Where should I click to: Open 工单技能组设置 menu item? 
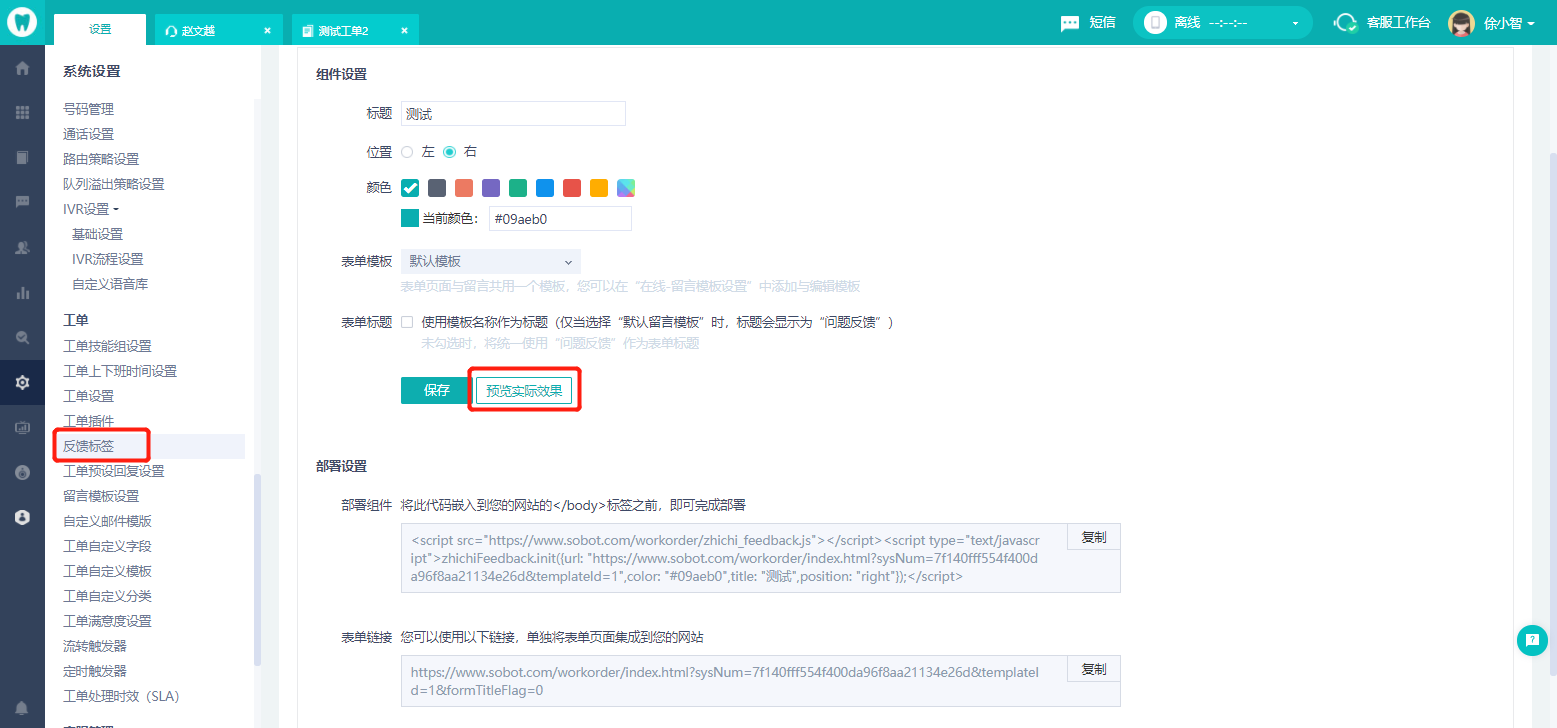[107, 346]
